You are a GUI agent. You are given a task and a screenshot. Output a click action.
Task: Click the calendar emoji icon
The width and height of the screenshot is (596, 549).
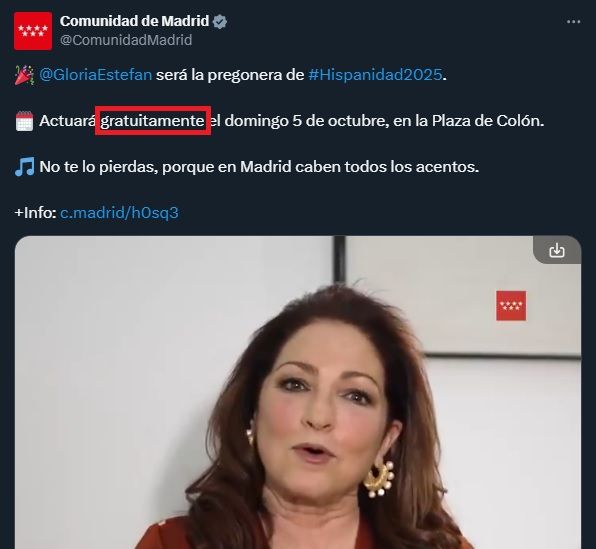click(x=24, y=121)
